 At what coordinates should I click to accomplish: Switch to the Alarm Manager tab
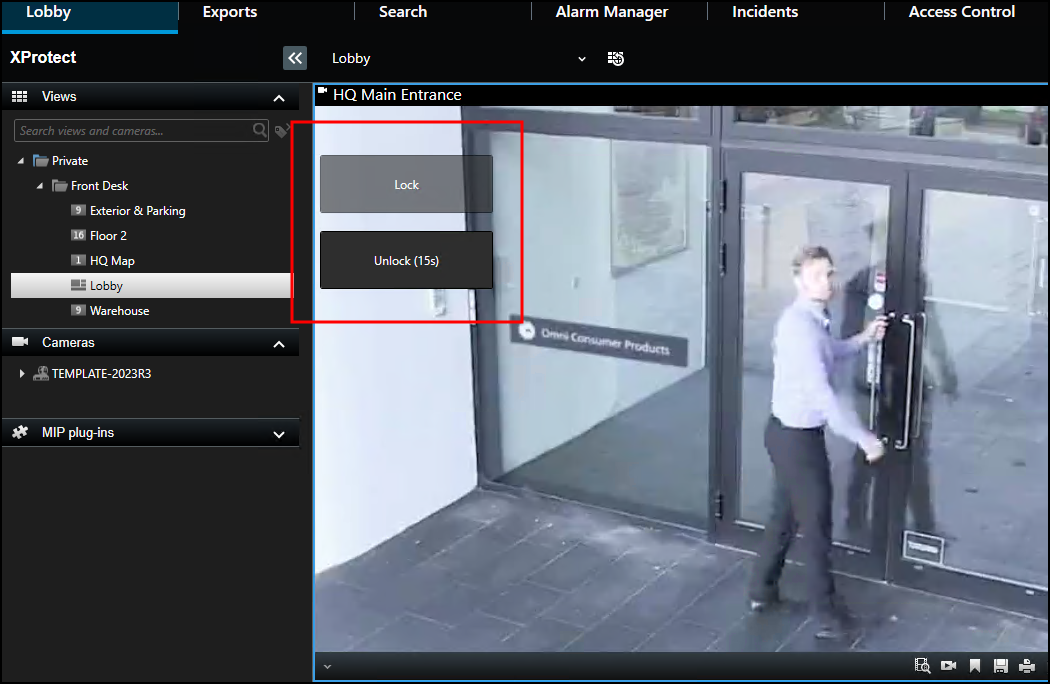tap(611, 12)
